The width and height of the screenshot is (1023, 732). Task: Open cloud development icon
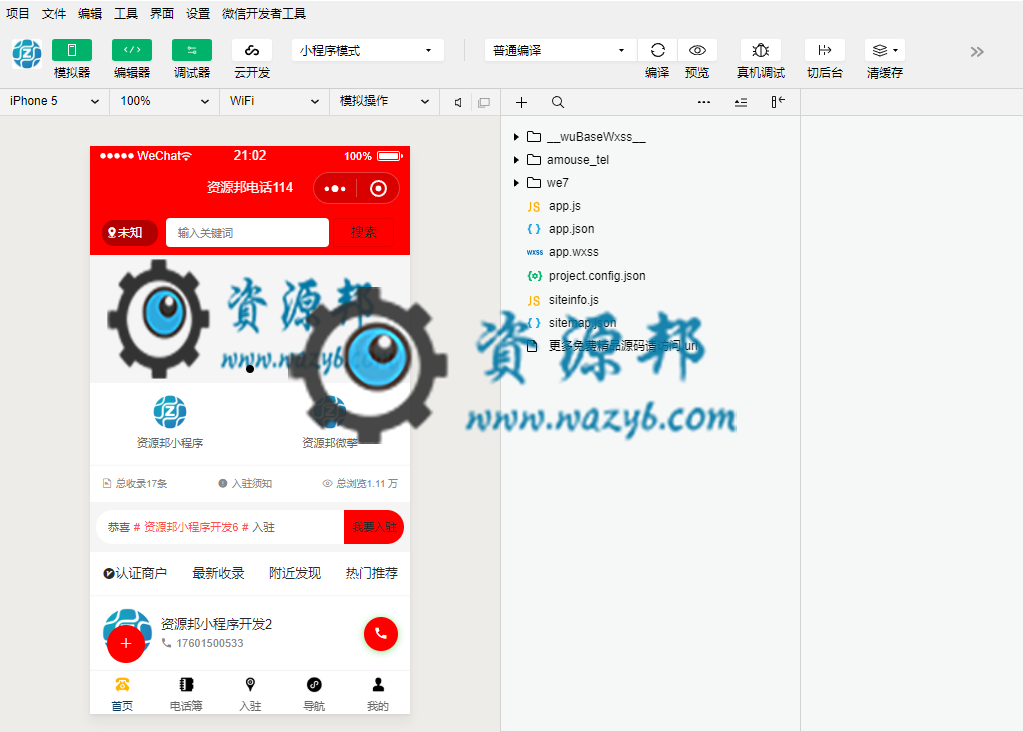pos(252,50)
